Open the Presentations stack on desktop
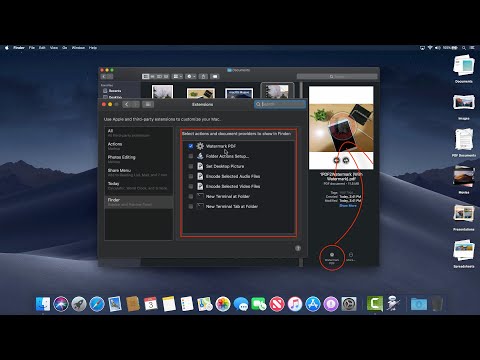 464,217
